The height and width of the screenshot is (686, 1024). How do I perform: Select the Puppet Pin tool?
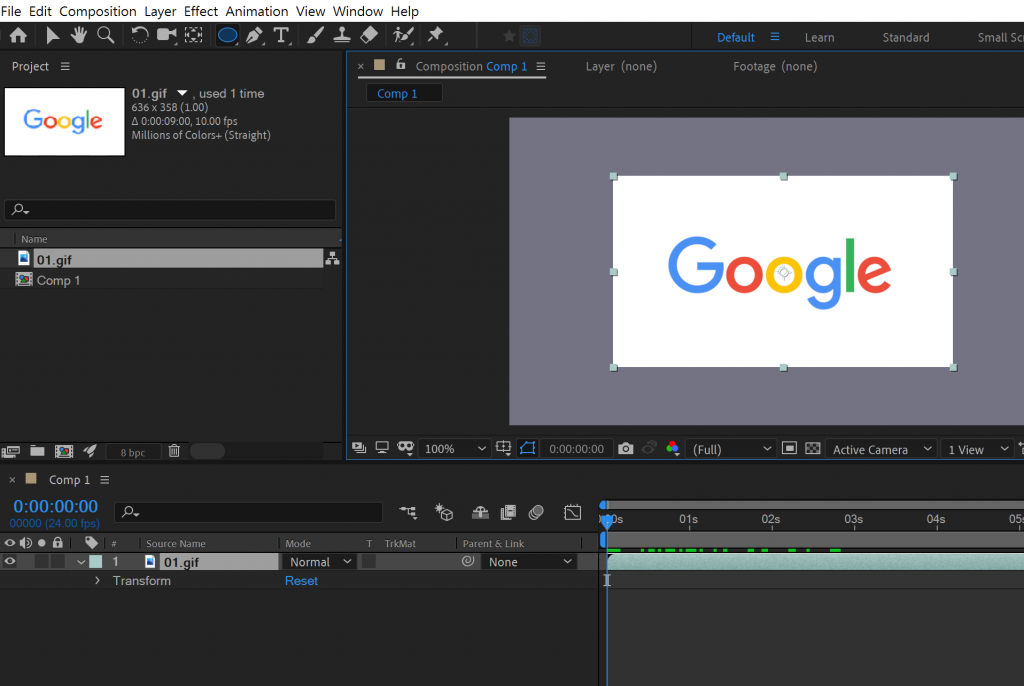435,36
